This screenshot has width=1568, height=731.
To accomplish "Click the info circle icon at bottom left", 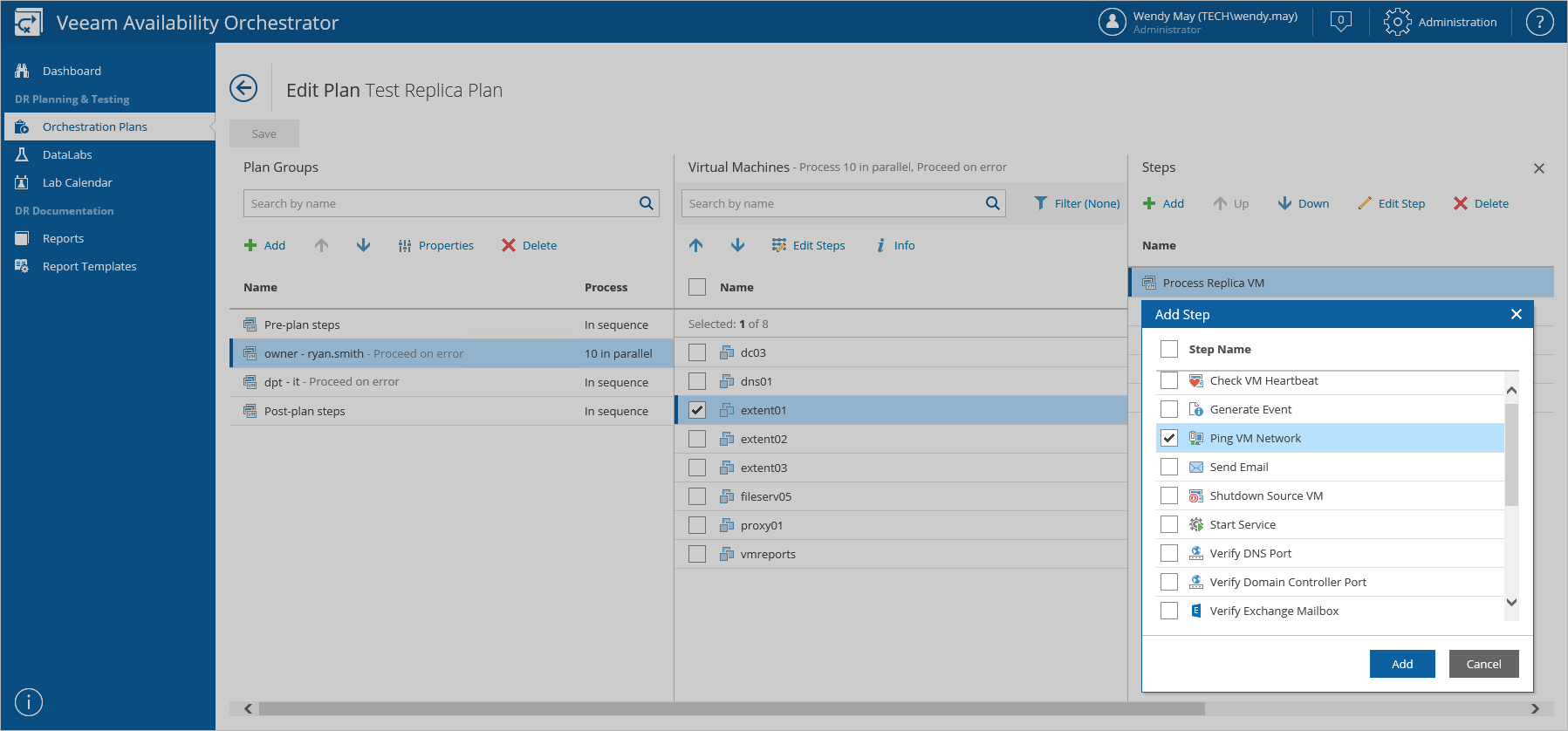I will click(x=29, y=702).
